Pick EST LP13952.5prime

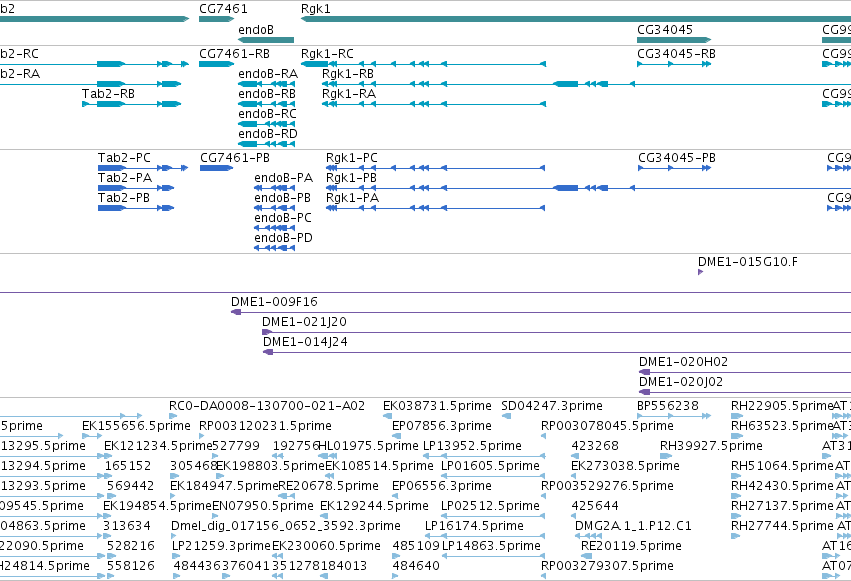pyautogui.click(x=472, y=446)
